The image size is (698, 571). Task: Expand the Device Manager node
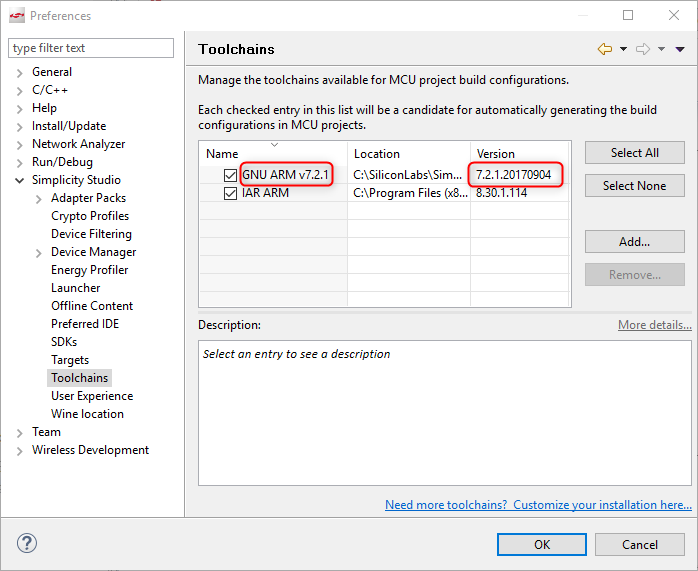coord(38,253)
